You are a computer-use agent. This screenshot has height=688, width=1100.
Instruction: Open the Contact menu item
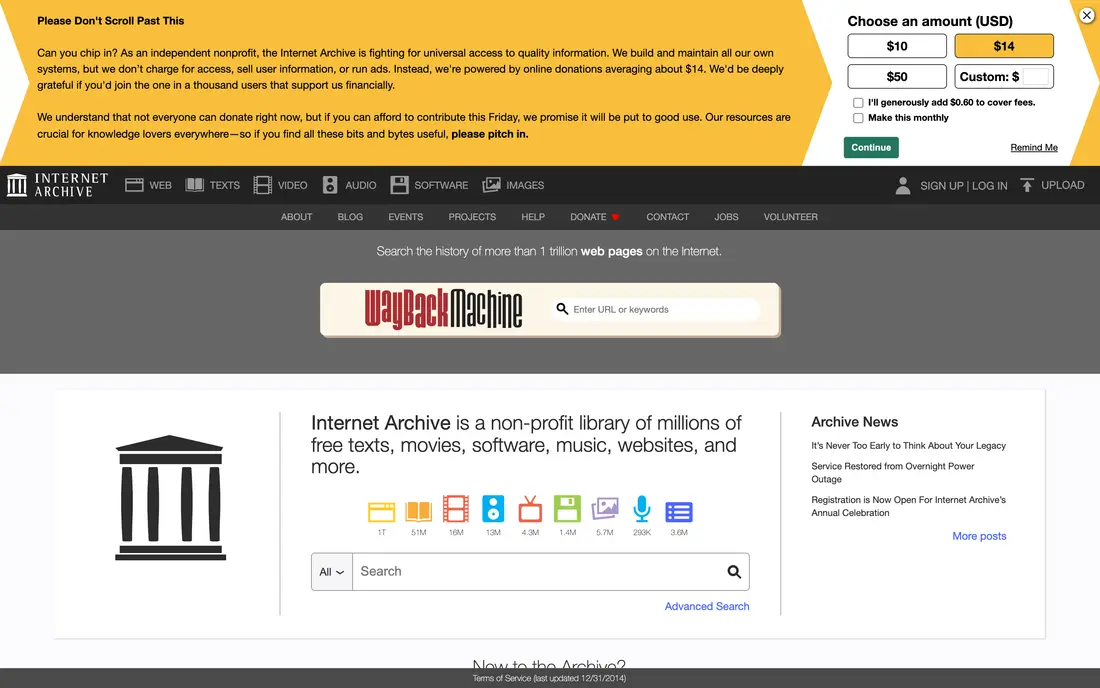tap(668, 217)
